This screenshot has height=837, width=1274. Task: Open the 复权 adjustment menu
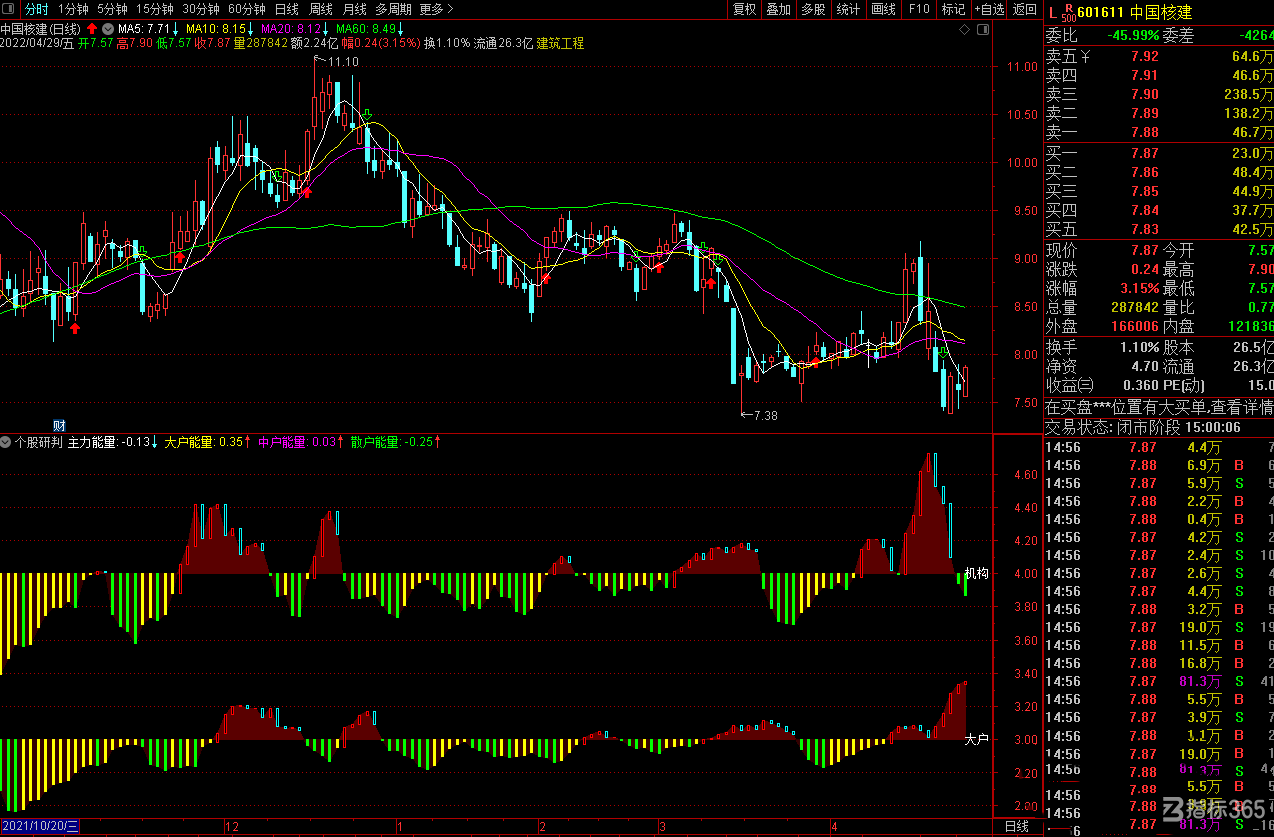(x=744, y=9)
